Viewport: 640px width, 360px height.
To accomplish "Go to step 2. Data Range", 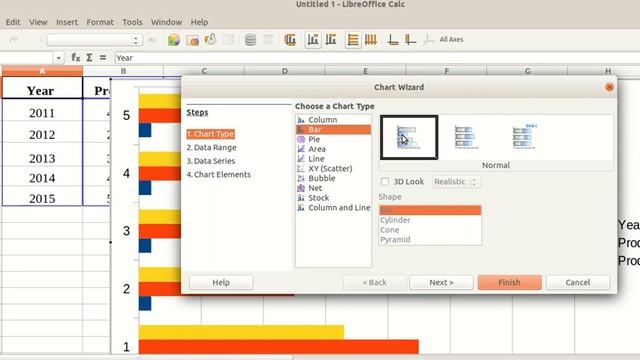I will point(211,147).
